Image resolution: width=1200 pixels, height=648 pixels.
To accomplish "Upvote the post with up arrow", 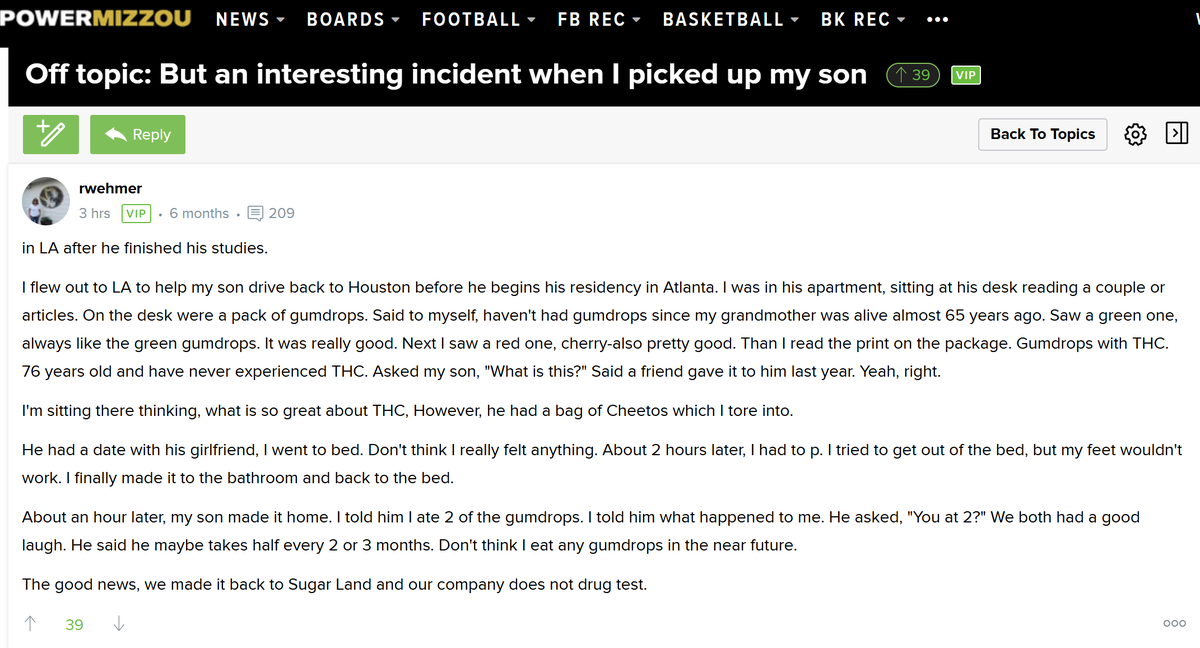I will pos(30,624).
